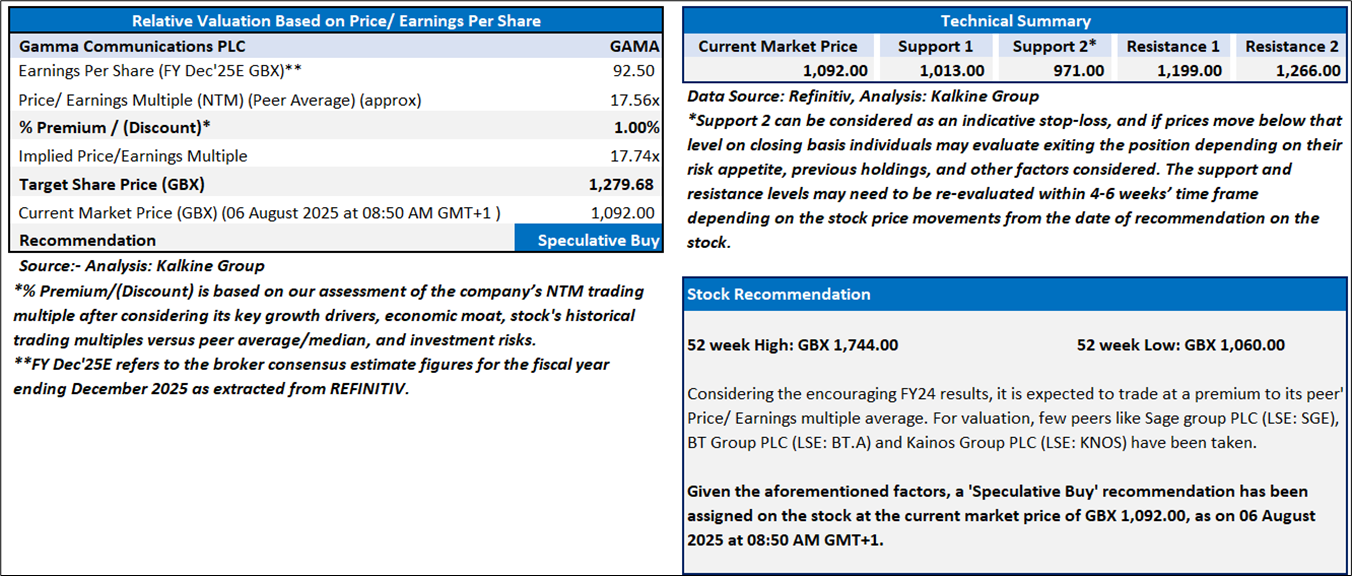Viewport: 1352px width, 576px height.
Task: Click the Source Analysis Kalkine Group note
Action: [141, 266]
